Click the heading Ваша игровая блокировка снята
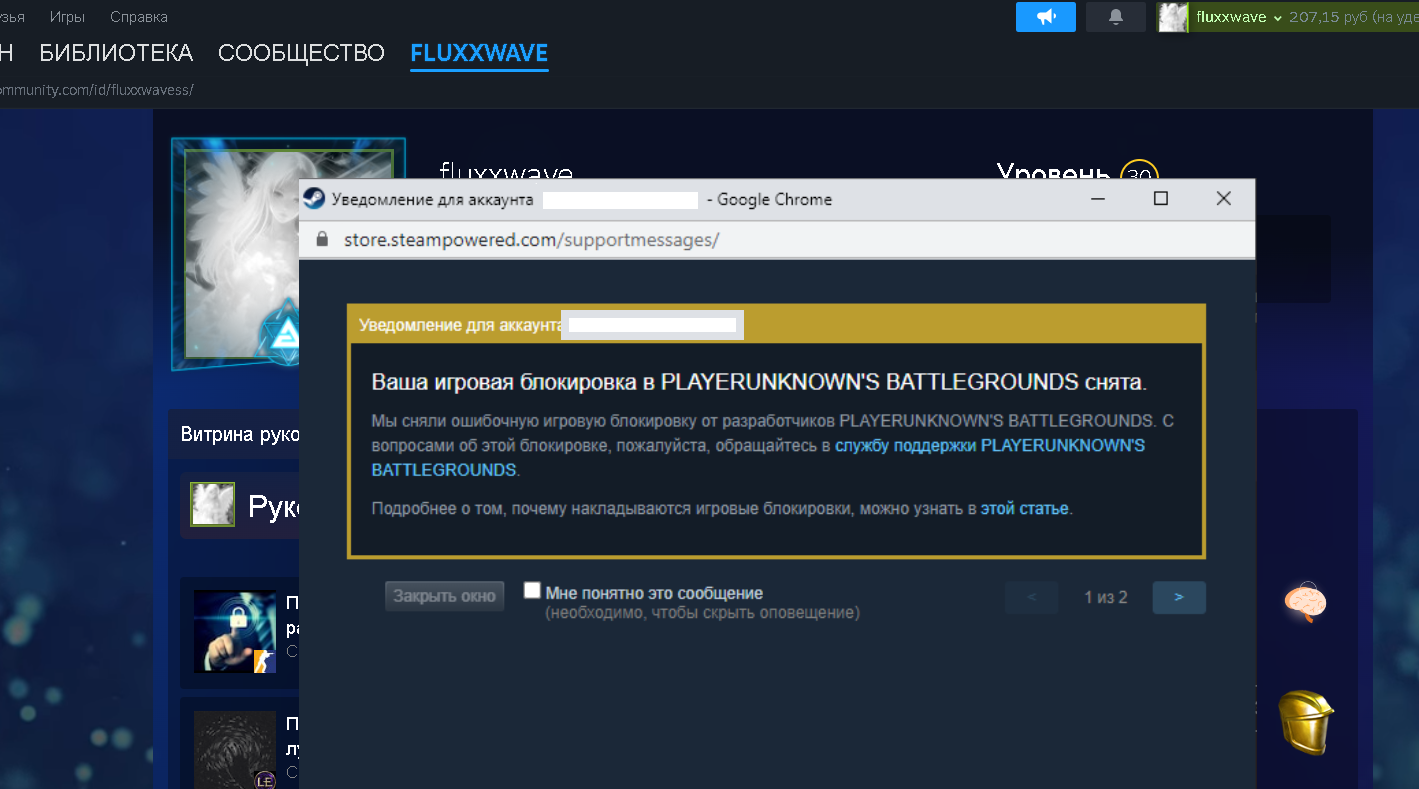This screenshot has width=1419, height=789. [x=759, y=383]
